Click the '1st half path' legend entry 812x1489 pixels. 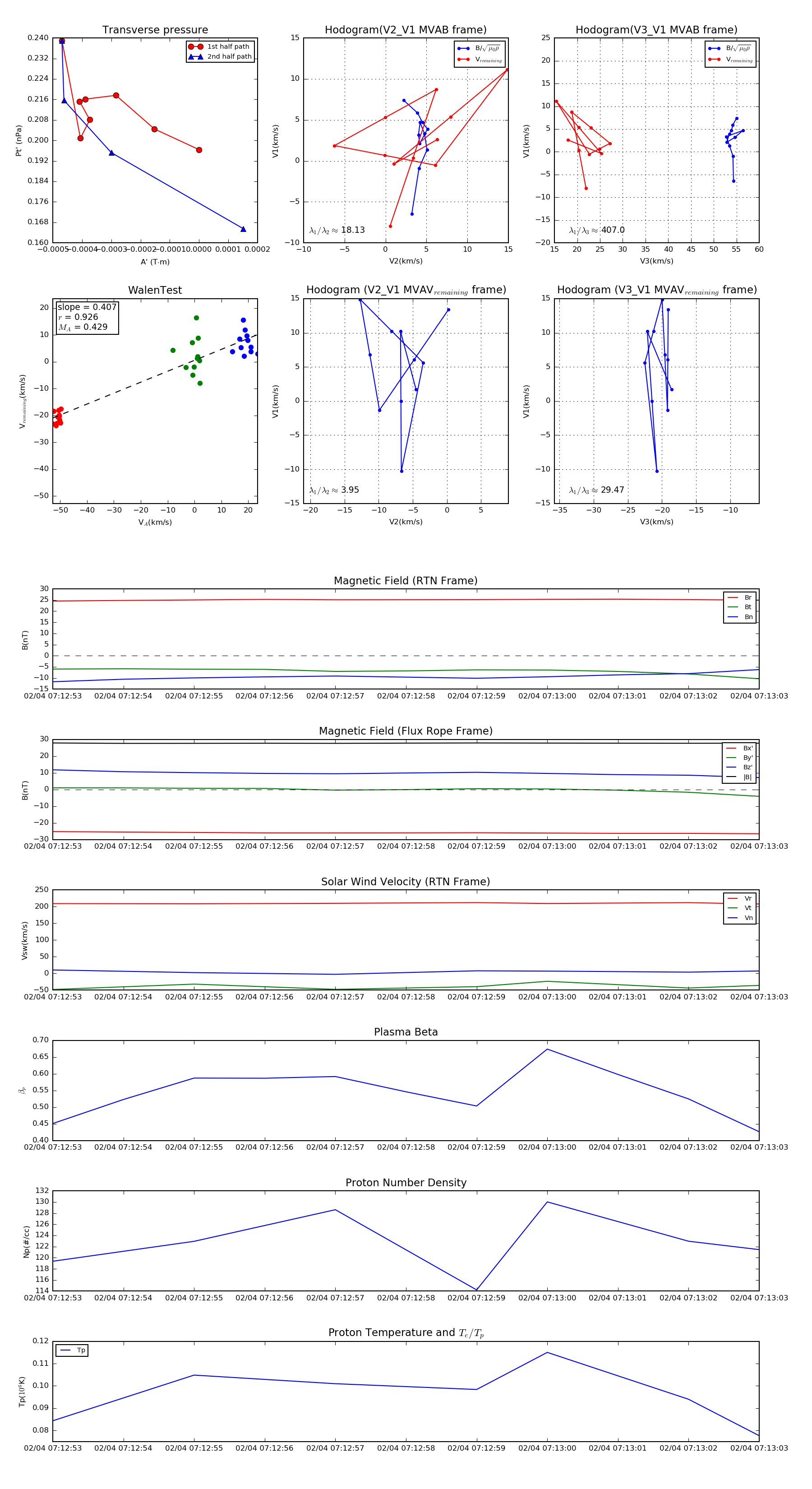point(220,47)
